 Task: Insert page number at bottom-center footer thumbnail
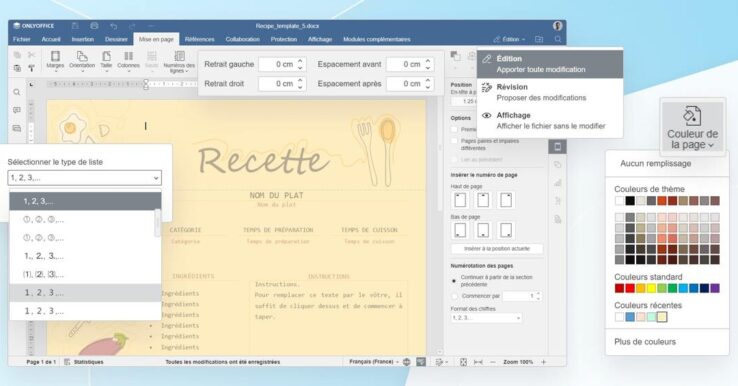(483, 231)
